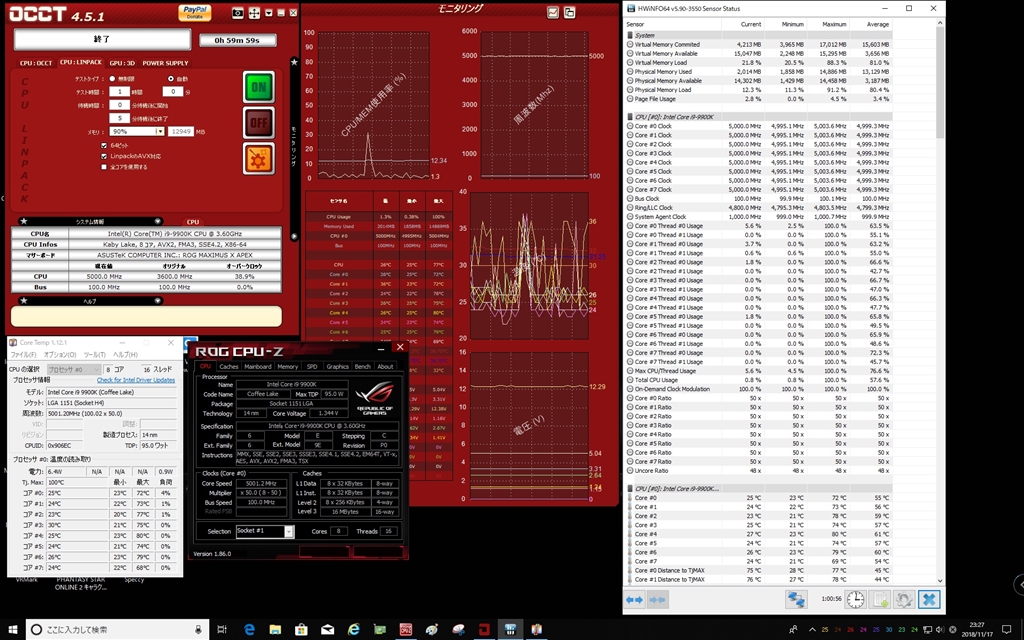1024x640 pixels.
Task: Open the ヘルプ(H) menu in Core Temp
Action: click(x=125, y=355)
